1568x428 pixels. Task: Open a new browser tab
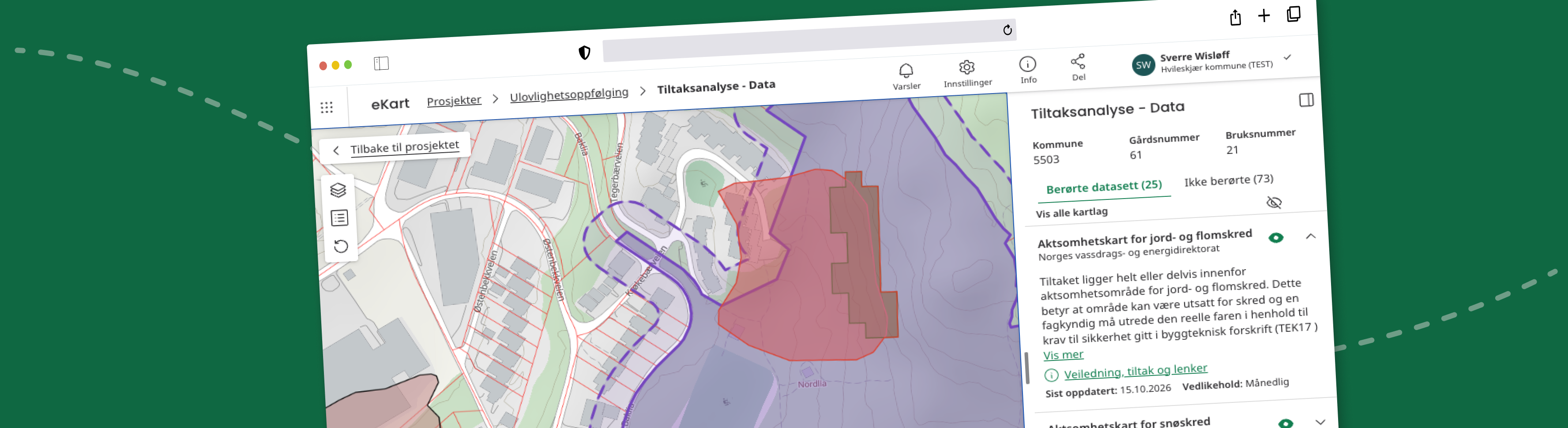coord(1263,16)
